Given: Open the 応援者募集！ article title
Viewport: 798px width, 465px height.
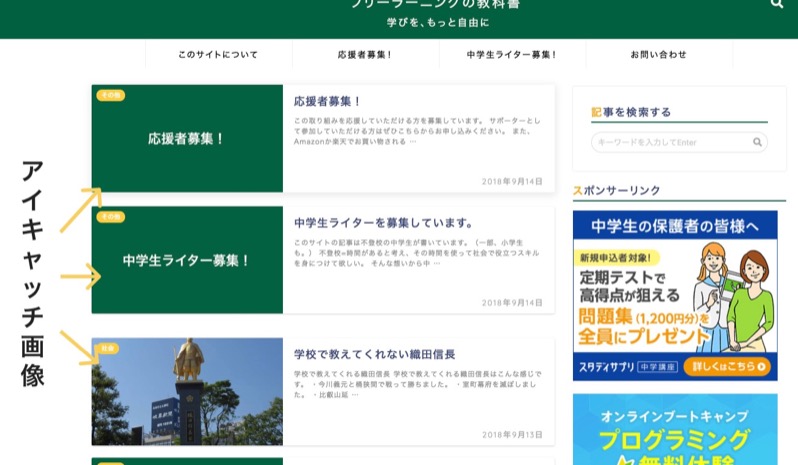Looking at the screenshot, I should [x=327, y=101].
